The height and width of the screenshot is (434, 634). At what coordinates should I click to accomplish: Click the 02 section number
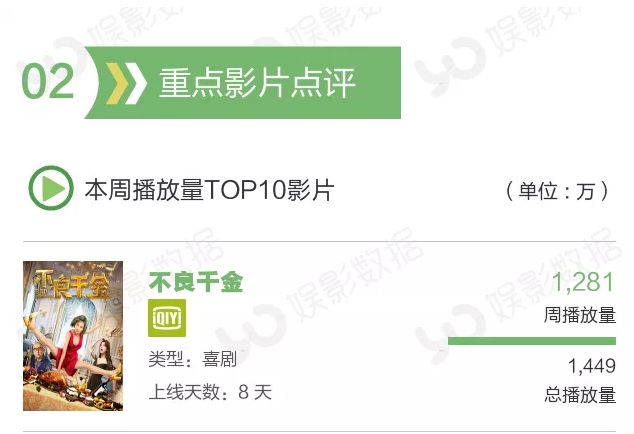[x=48, y=82]
